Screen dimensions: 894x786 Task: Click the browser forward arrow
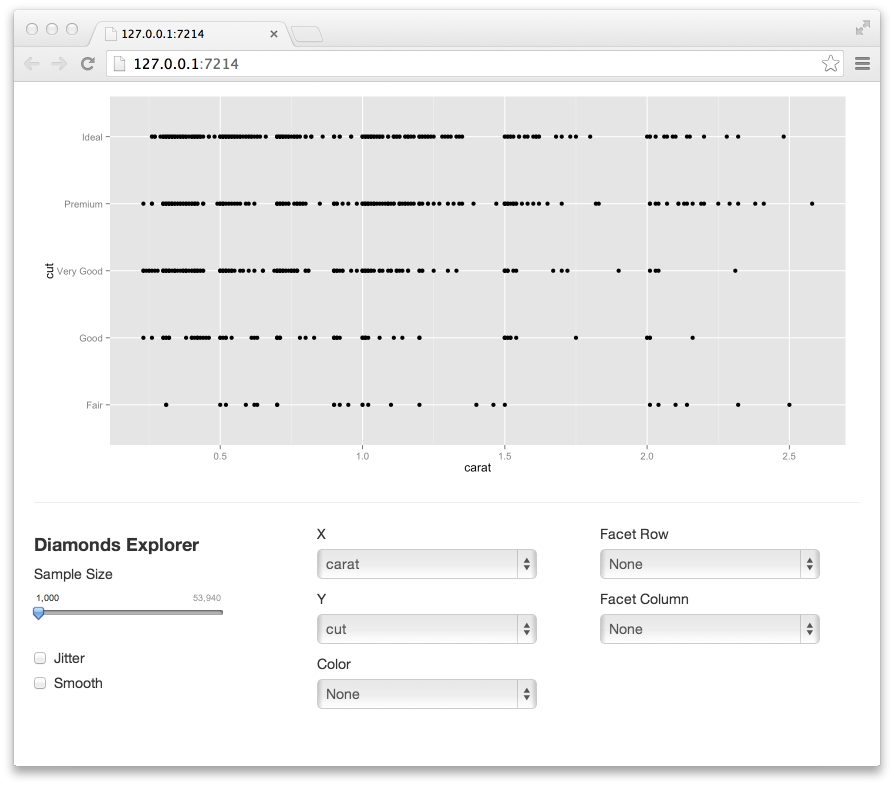[x=59, y=64]
